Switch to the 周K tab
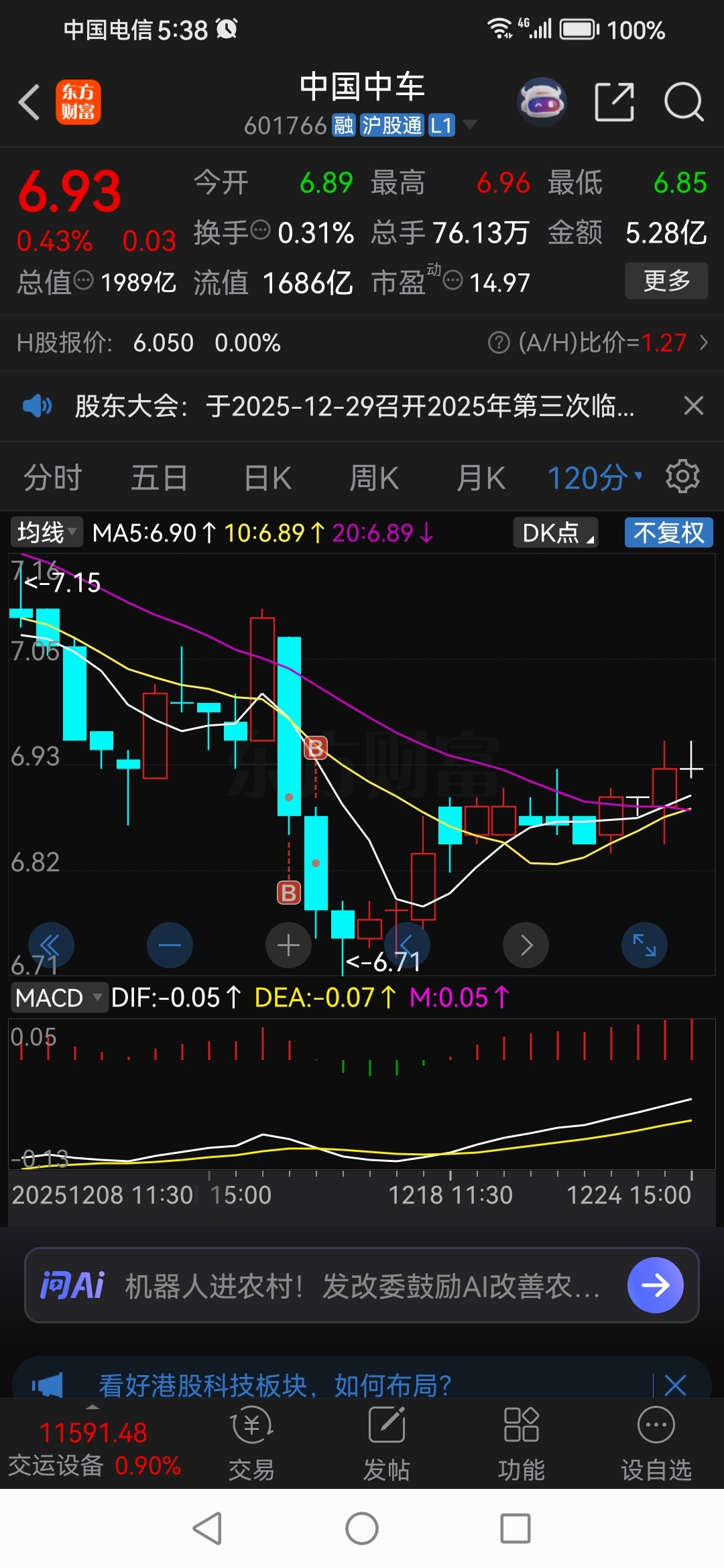 tap(374, 478)
